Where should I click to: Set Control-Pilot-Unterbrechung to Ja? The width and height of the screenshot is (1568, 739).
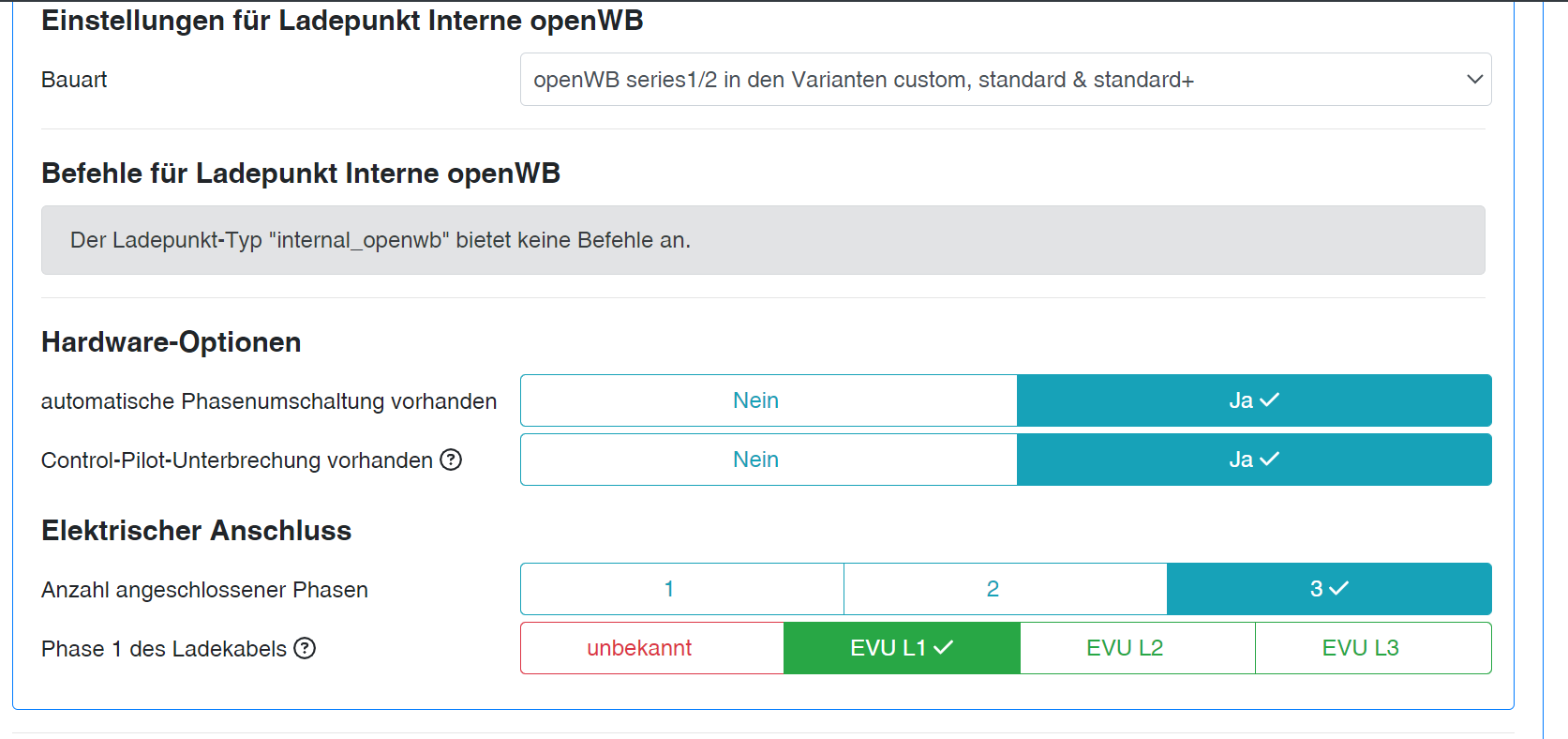(x=1254, y=460)
